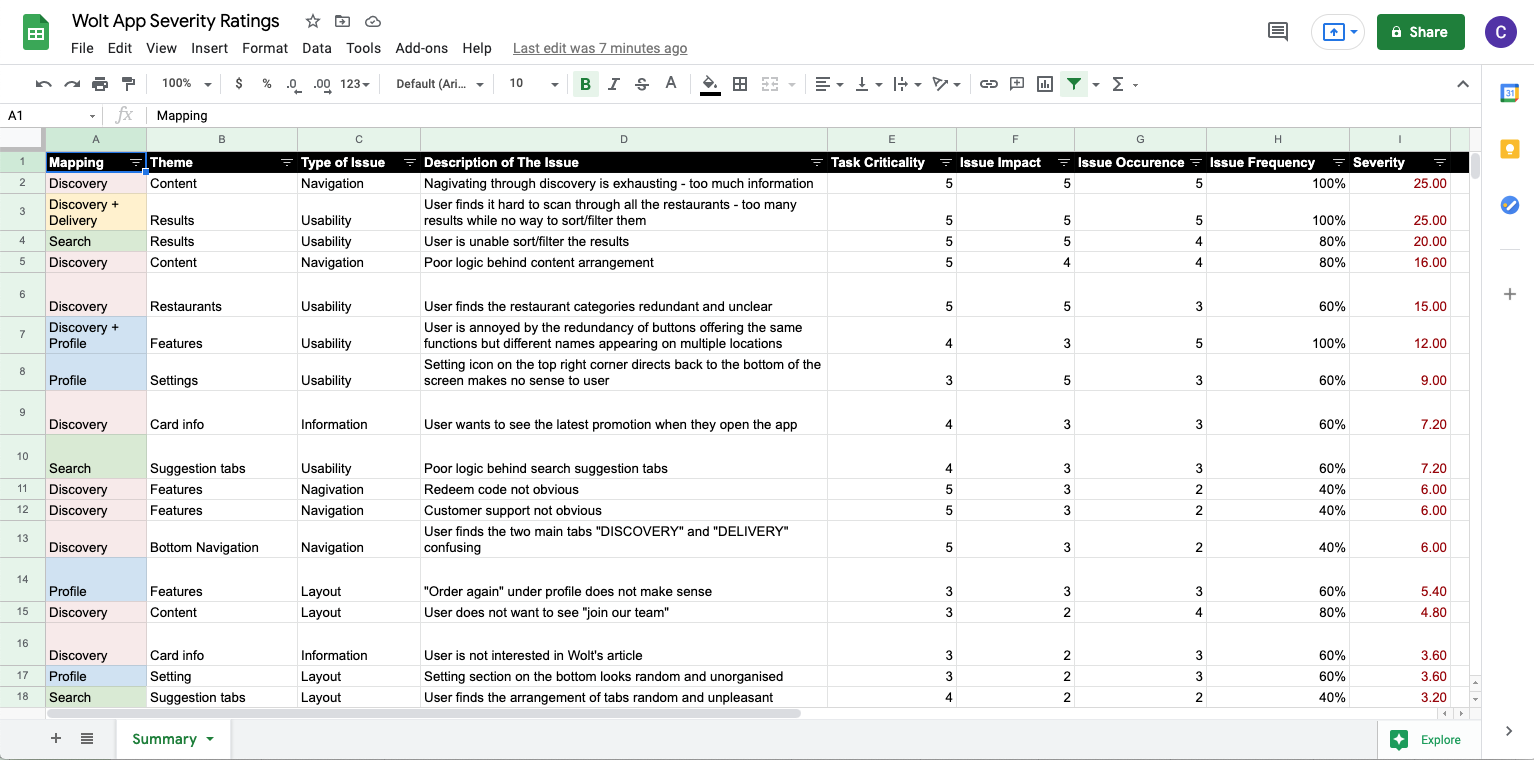
Task: Open the File menu
Action: coord(82,48)
